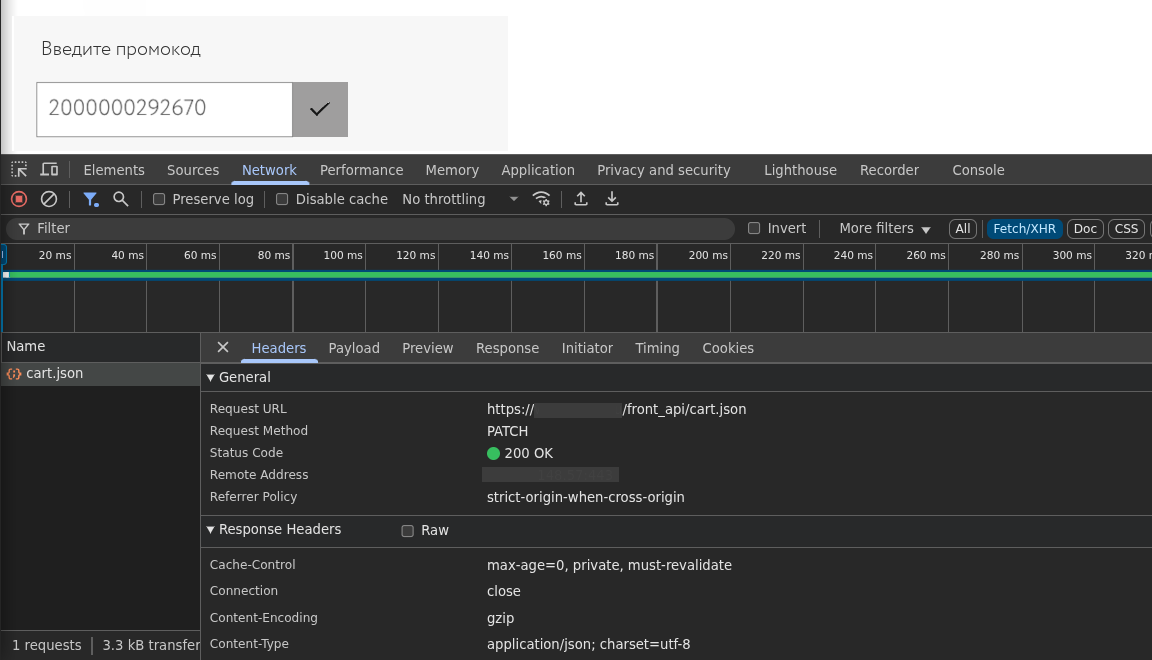
Task: Open the Performance panel
Action: click(361, 170)
